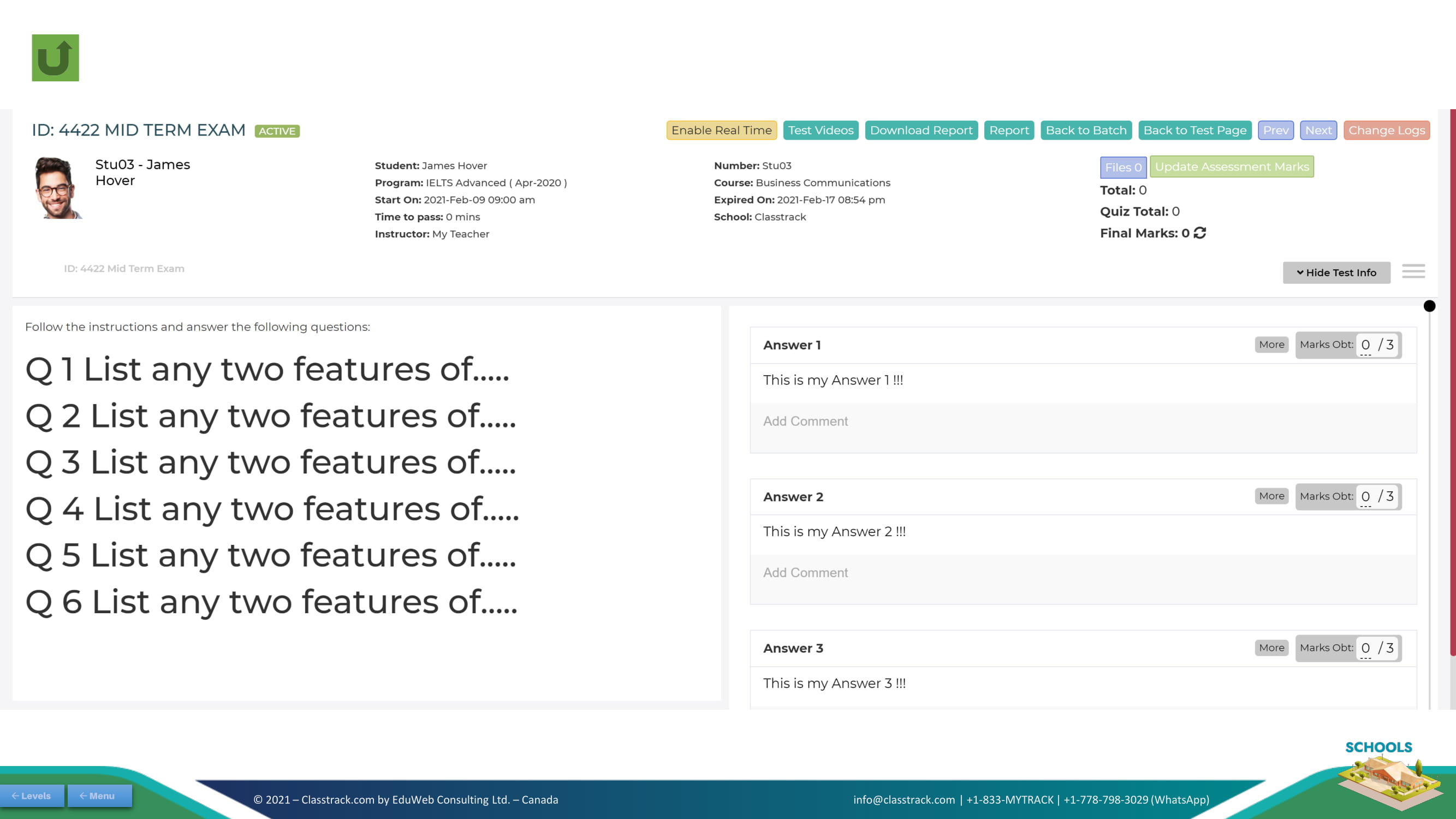Click James Hover's profile photo
This screenshot has height=819, width=1456.
[58, 188]
